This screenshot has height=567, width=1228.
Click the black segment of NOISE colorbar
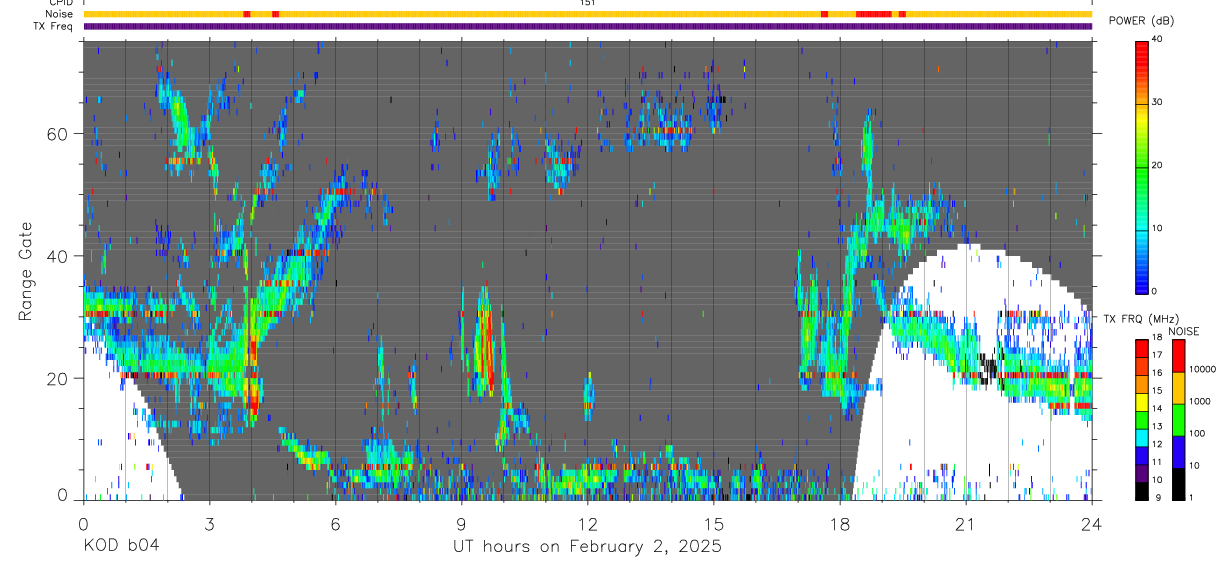(1178, 484)
